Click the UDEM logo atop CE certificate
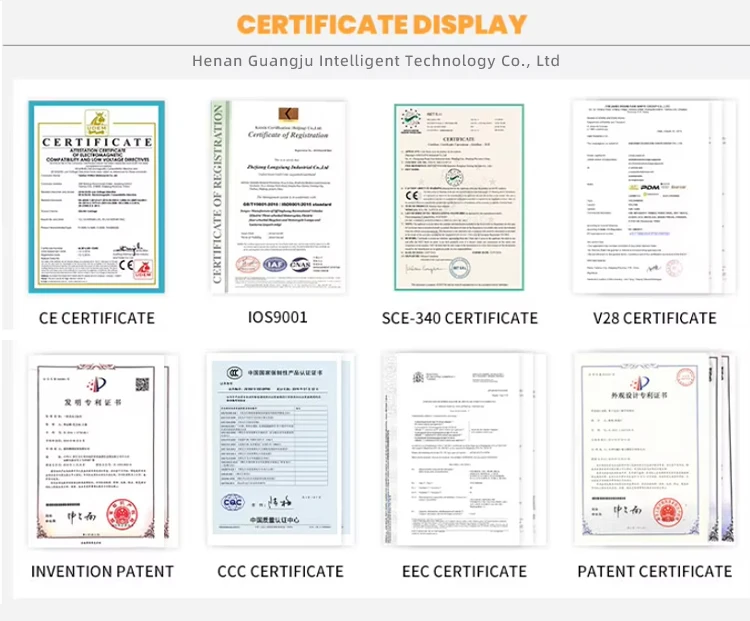This screenshot has height=621, width=750. (x=97, y=122)
